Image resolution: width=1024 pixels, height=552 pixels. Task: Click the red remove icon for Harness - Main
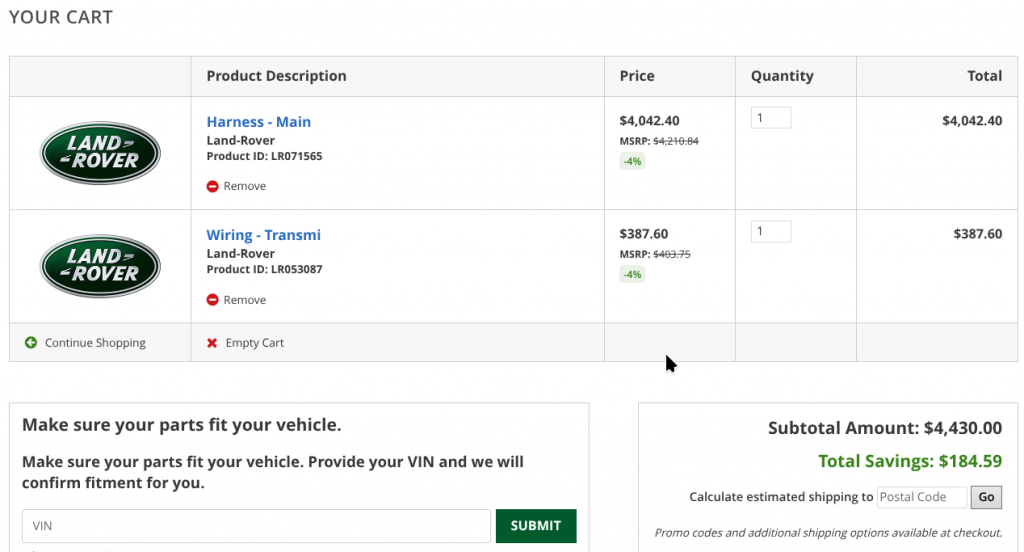point(212,186)
